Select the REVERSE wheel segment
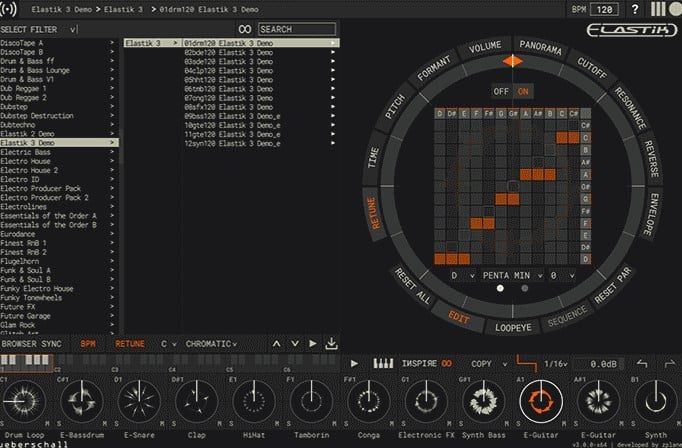The height and width of the screenshot is (448, 682). pos(651,158)
